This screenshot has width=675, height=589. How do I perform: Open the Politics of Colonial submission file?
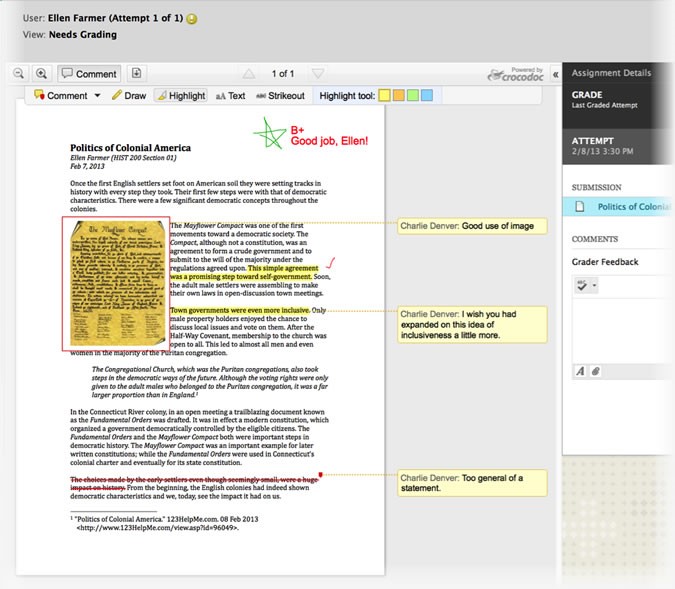628,206
